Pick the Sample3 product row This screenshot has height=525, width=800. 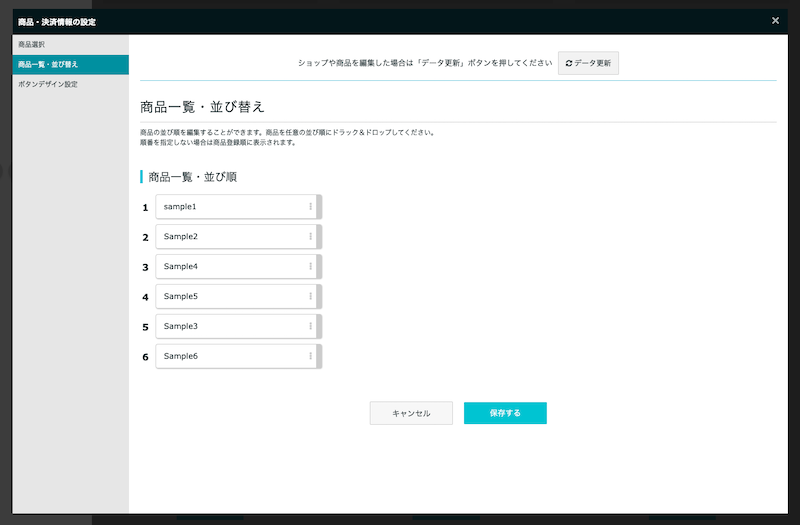point(230,327)
